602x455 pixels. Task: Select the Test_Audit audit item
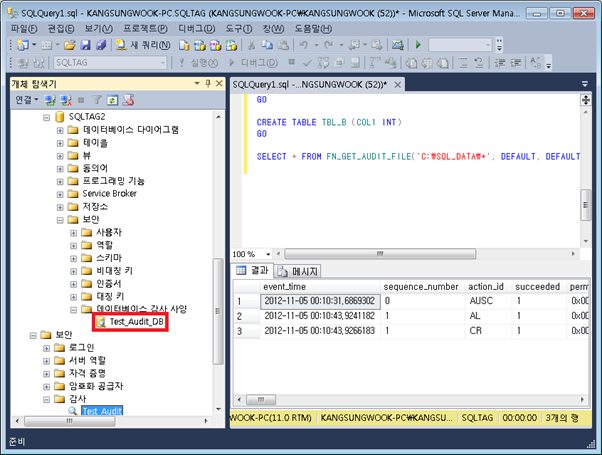coord(102,411)
